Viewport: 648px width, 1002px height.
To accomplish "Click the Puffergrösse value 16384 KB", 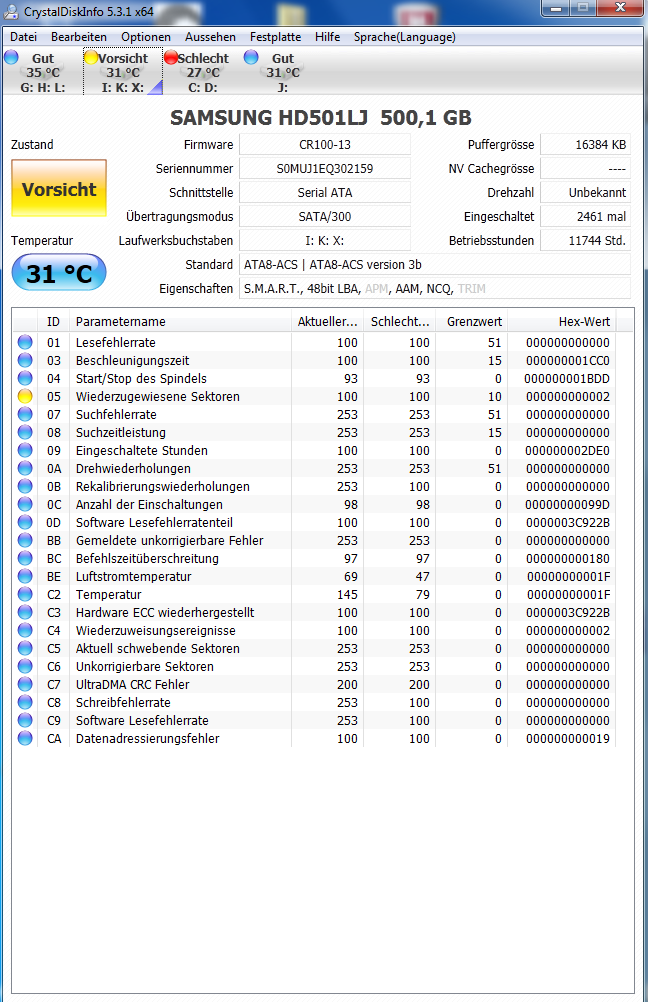I will pos(585,144).
